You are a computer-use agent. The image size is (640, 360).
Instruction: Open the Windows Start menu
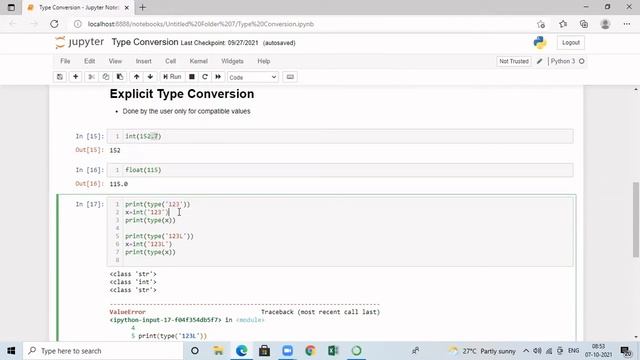pyautogui.click(x=11, y=351)
